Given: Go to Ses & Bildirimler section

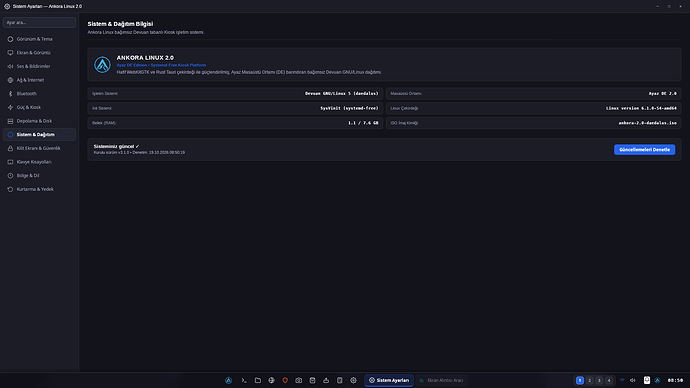Looking at the screenshot, I should [39, 66].
